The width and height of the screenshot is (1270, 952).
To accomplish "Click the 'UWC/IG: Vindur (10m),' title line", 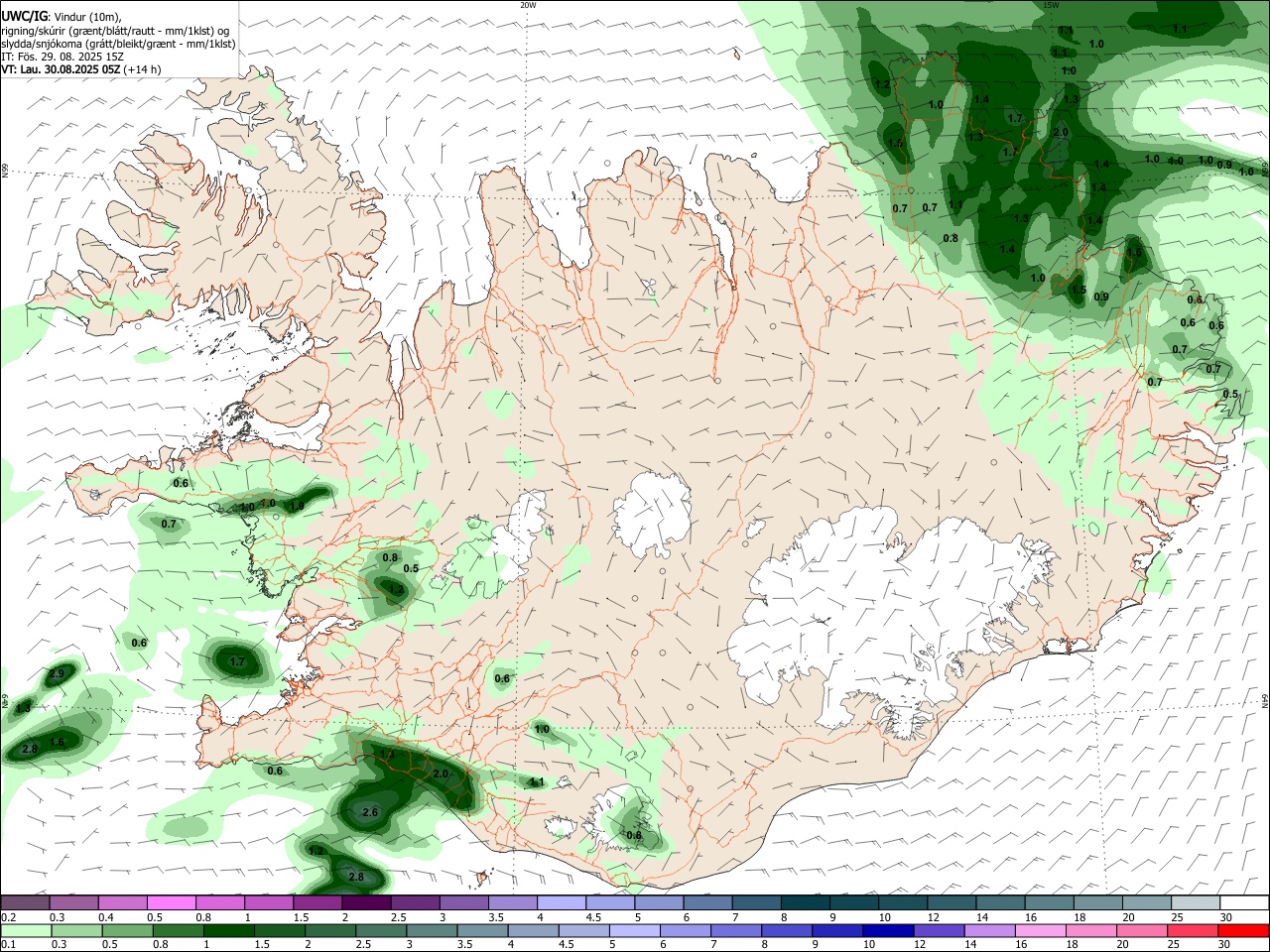I will 61,17.
